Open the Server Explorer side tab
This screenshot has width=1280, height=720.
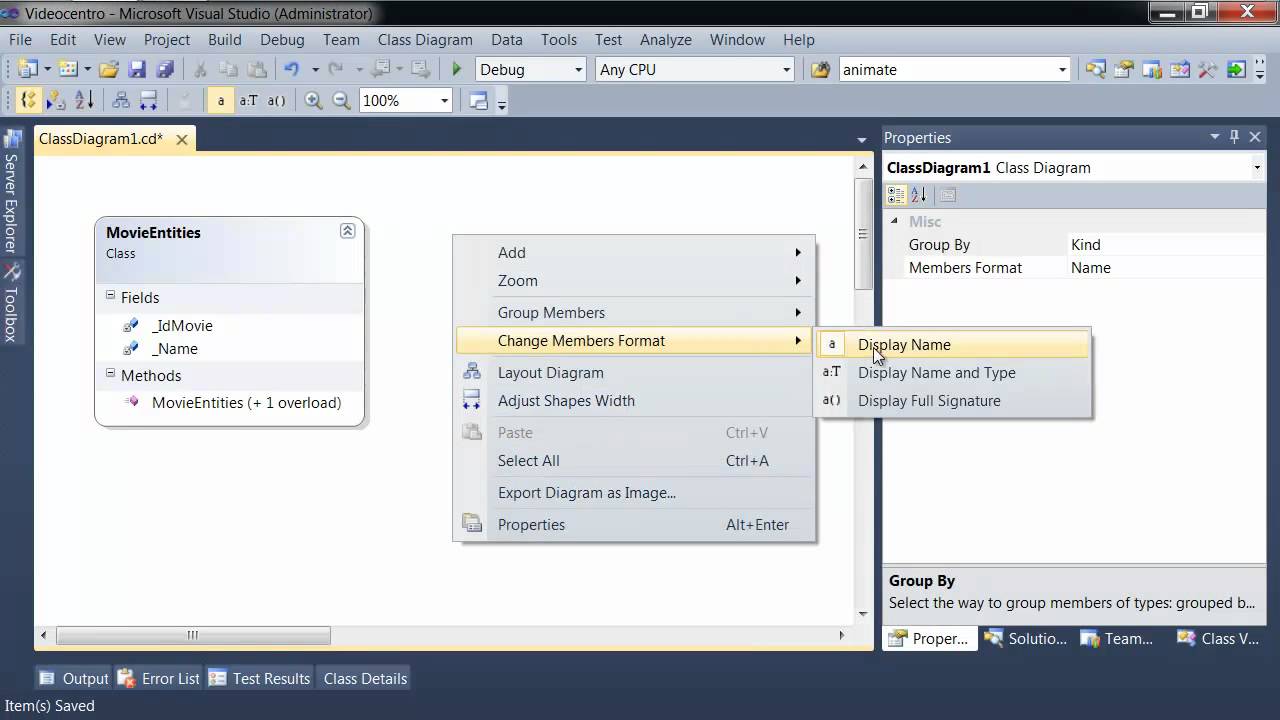[x=11, y=192]
